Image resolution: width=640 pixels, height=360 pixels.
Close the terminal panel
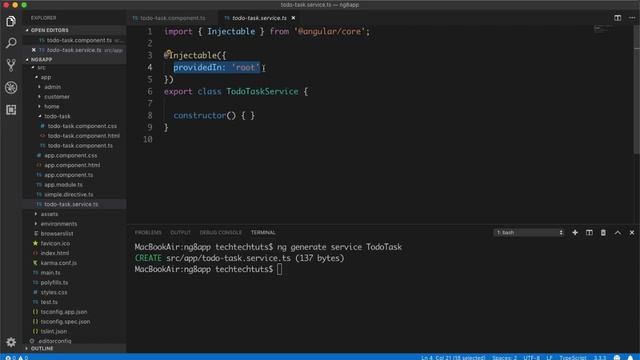click(x=632, y=232)
